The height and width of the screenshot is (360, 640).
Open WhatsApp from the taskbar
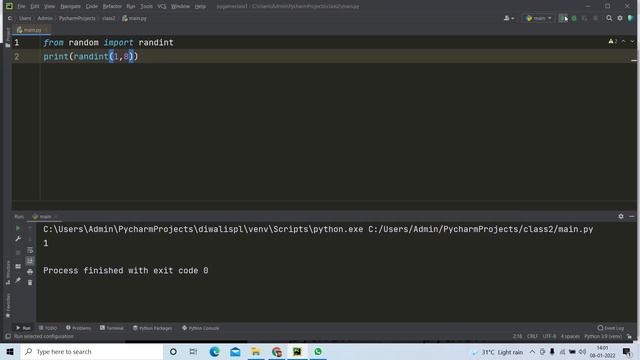(x=318, y=351)
